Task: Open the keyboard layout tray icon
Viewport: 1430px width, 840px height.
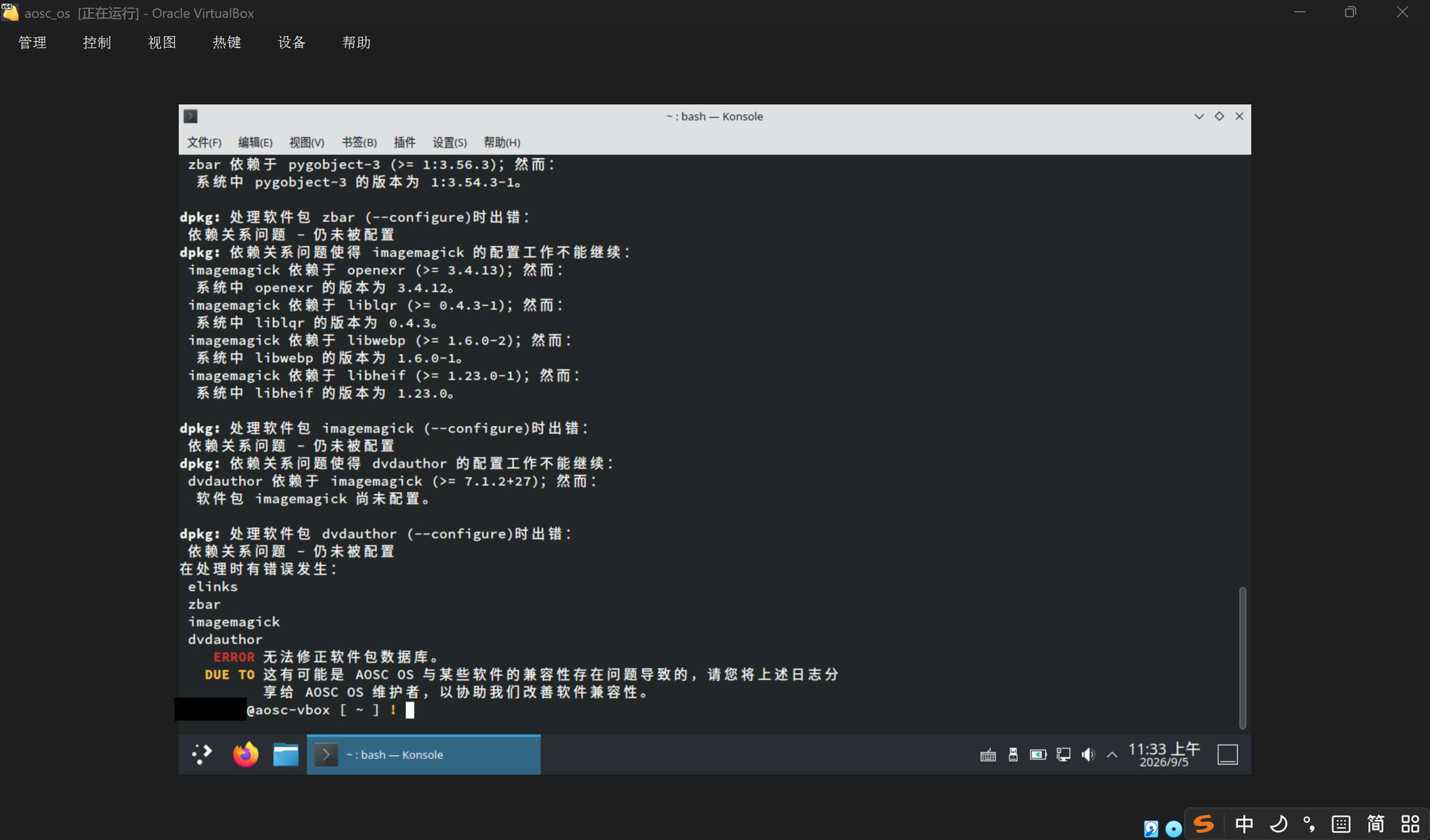Action: 988,755
